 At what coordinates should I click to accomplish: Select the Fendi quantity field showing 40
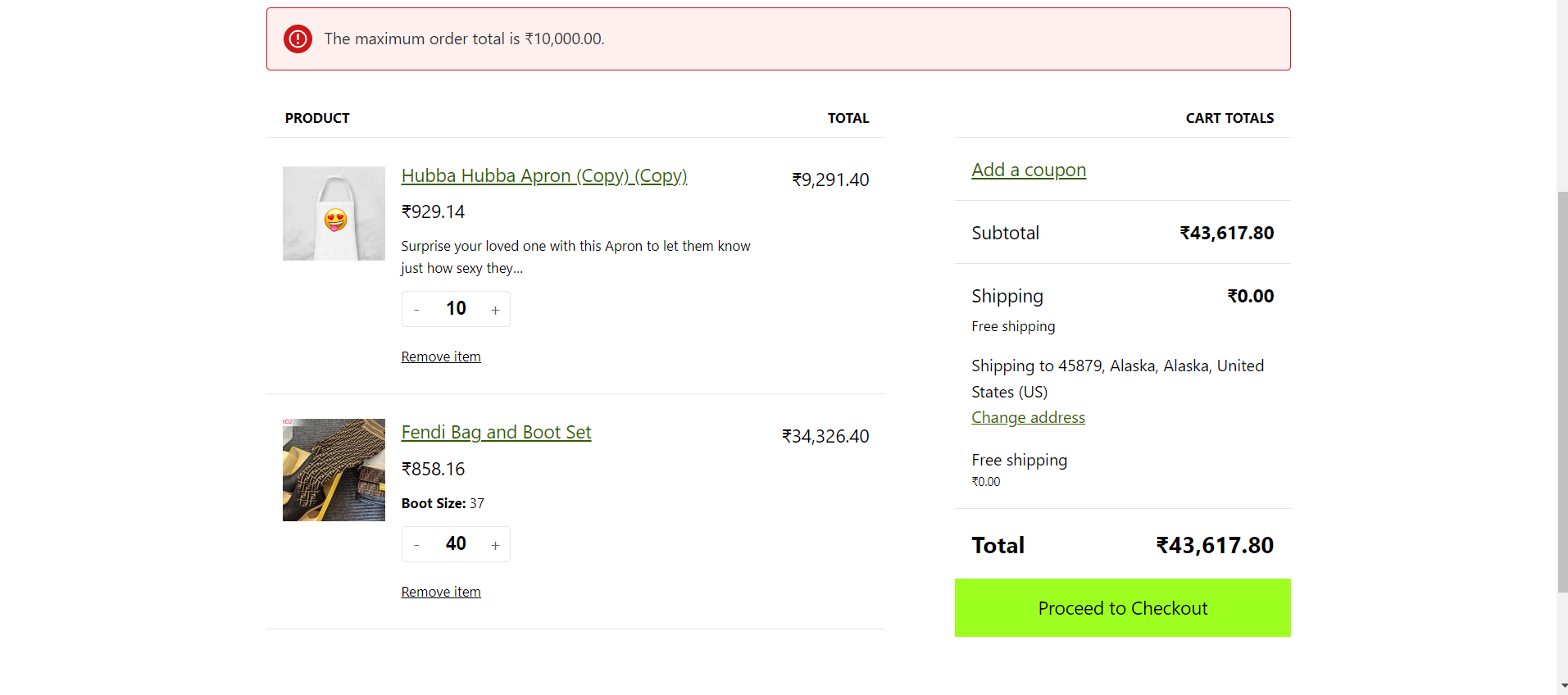coord(456,544)
